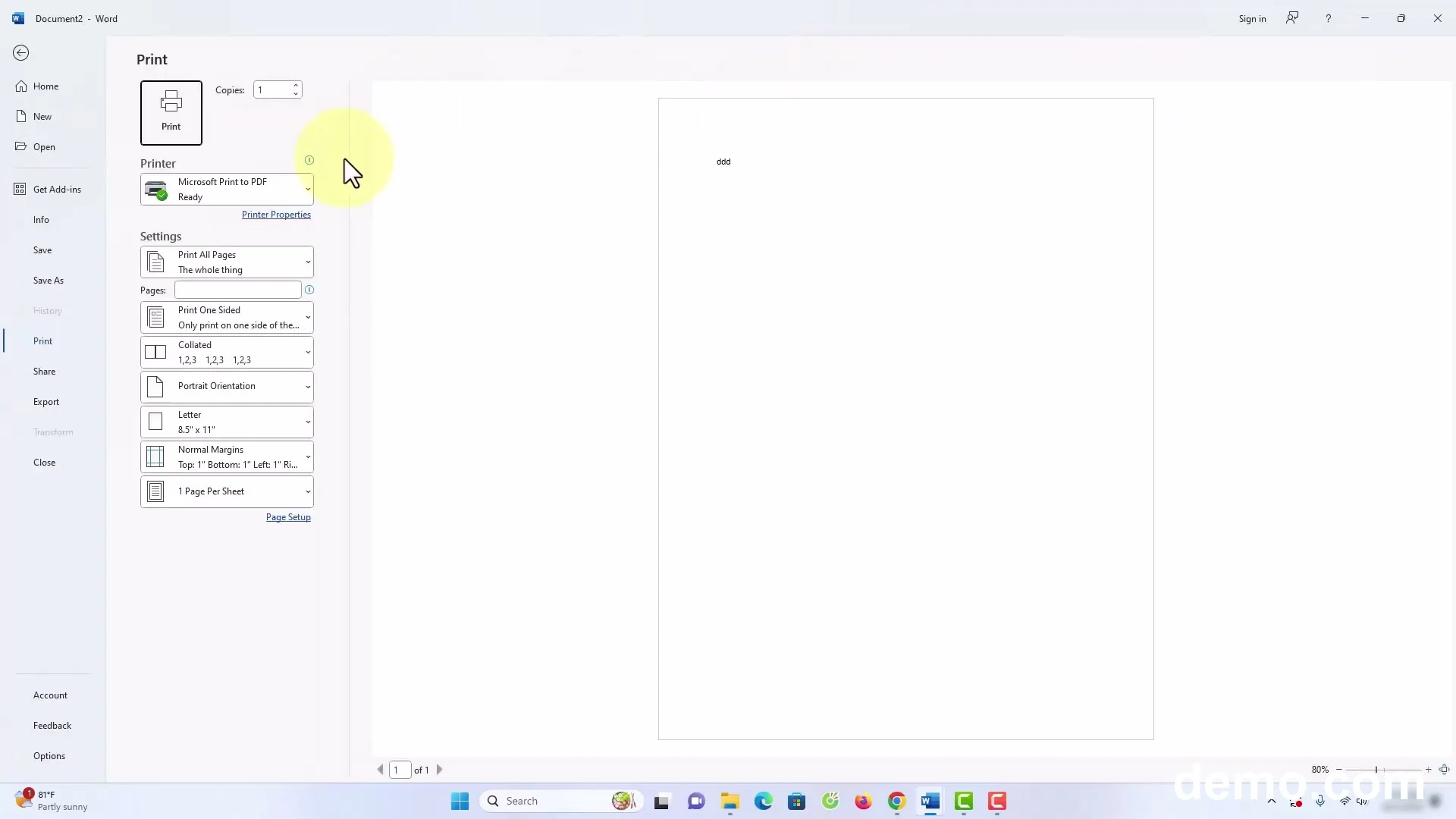Select Export in the sidebar
1456x819 pixels.
tap(46, 402)
